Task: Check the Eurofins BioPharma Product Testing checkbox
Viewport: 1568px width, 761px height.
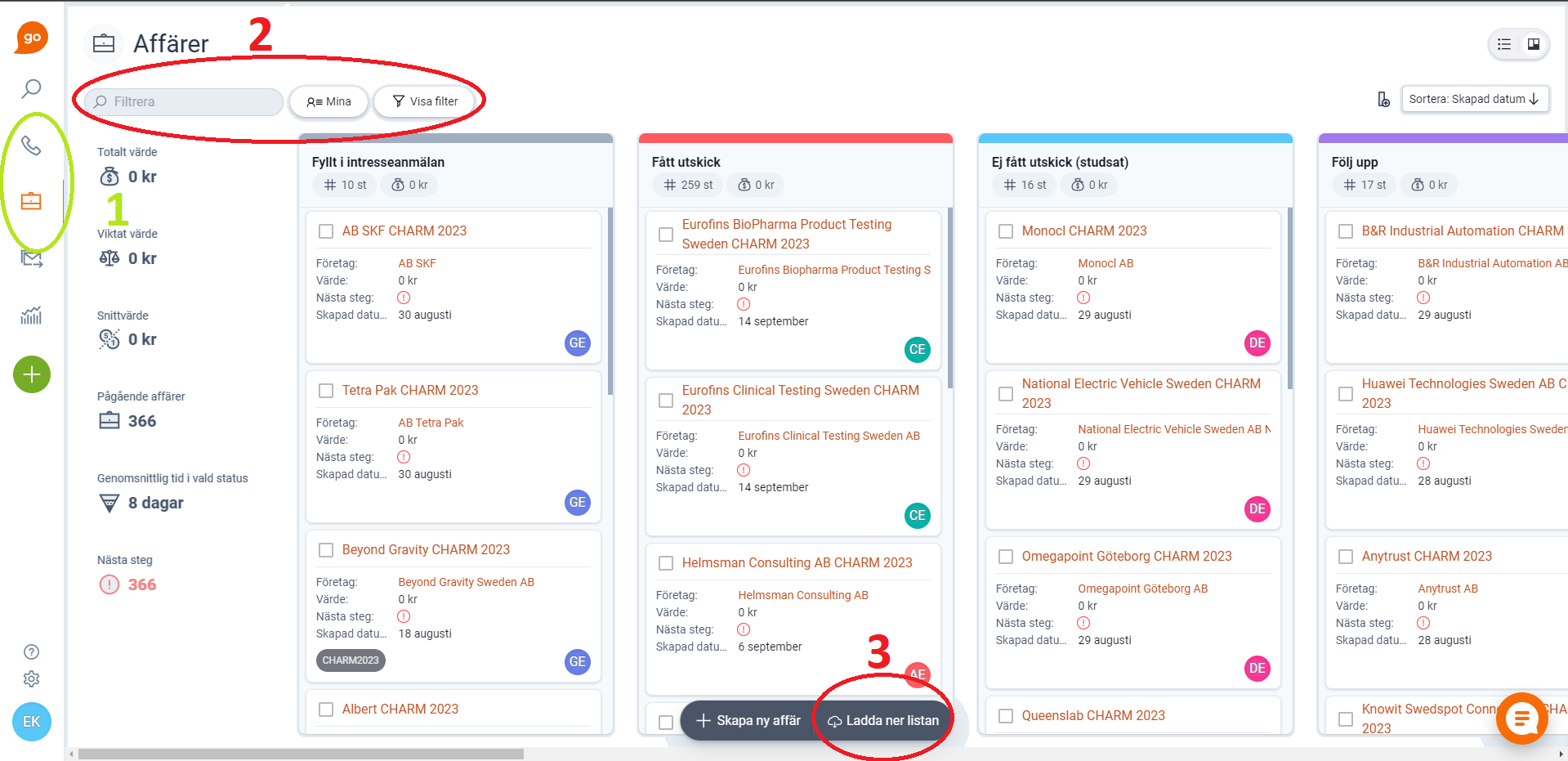Action: click(x=666, y=235)
